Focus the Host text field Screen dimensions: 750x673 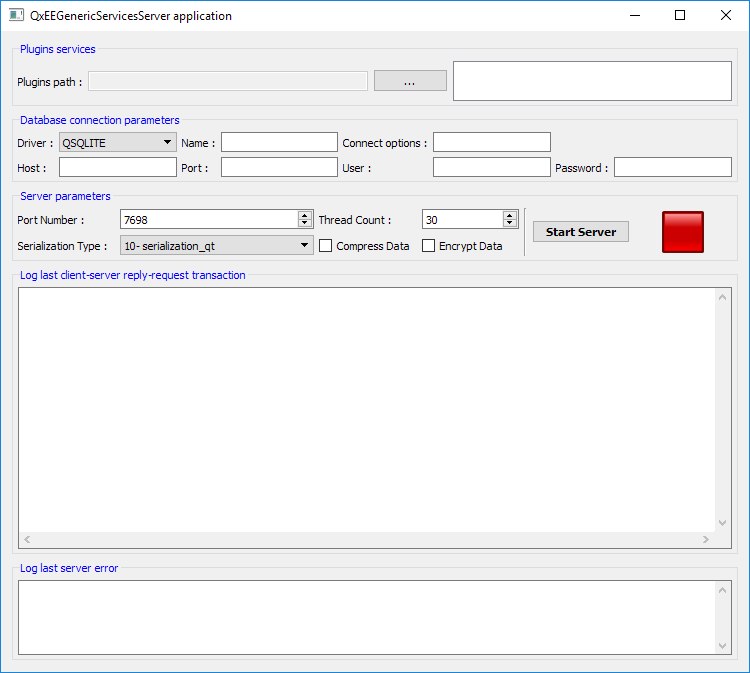[x=117, y=168]
